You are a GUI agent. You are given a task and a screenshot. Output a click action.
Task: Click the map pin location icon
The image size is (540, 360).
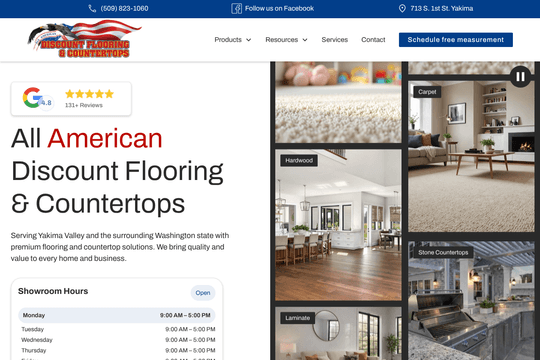click(402, 9)
